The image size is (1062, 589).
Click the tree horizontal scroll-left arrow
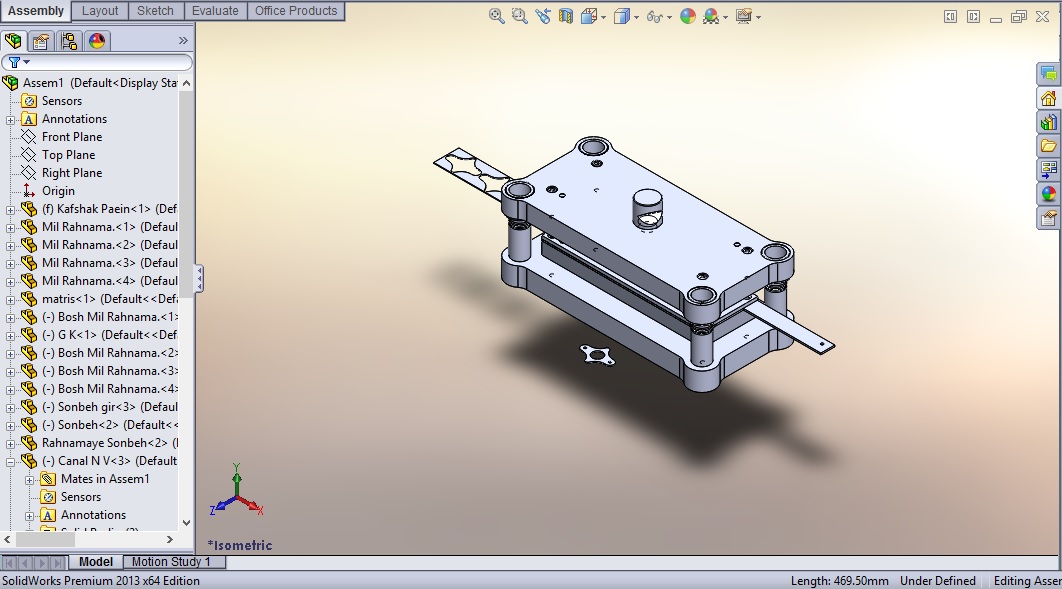pyautogui.click(x=7, y=540)
